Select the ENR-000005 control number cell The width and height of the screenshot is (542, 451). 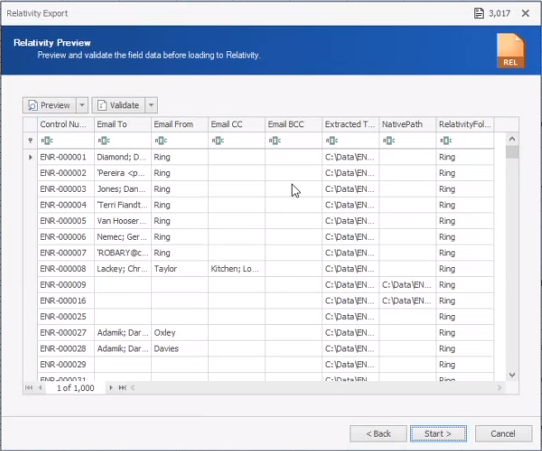(x=66, y=221)
